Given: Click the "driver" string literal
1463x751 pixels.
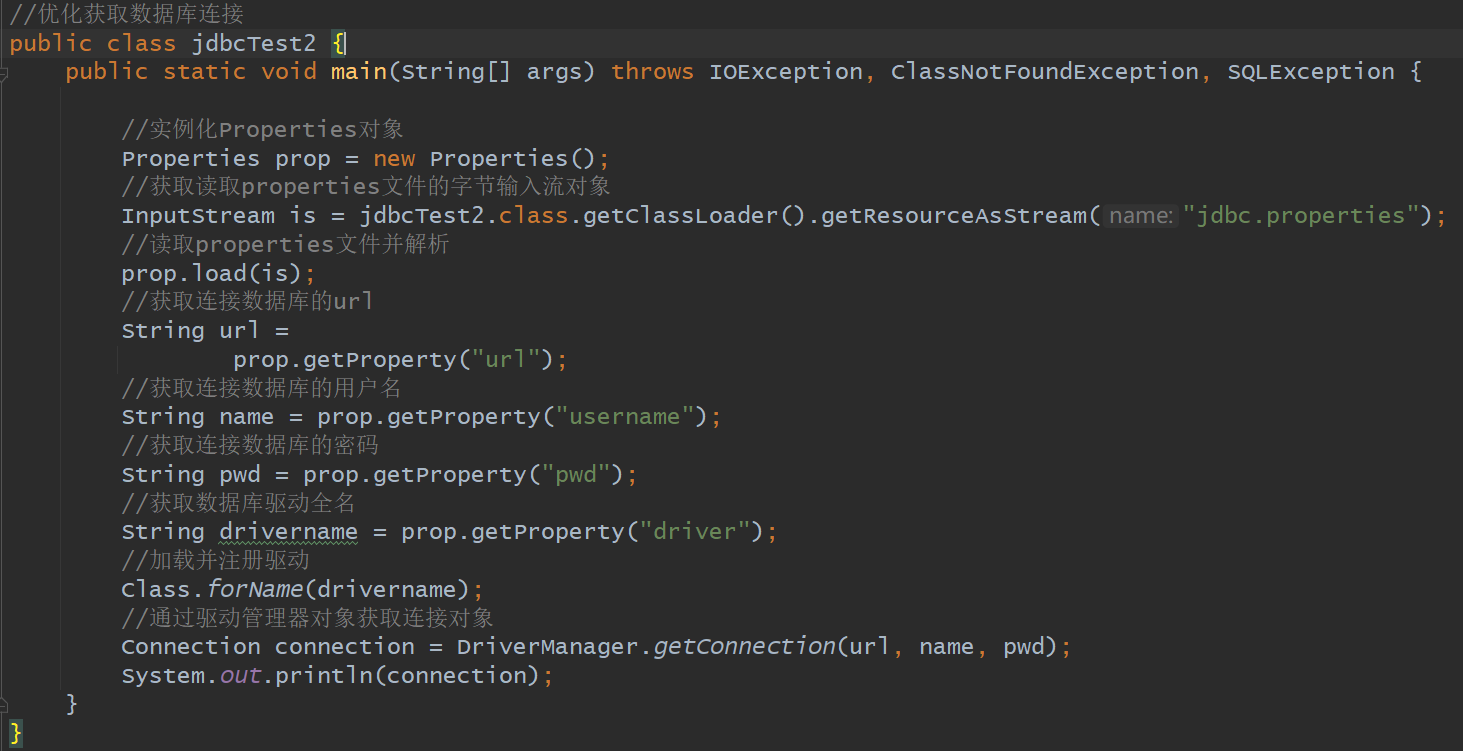Looking at the screenshot, I should 694,532.
